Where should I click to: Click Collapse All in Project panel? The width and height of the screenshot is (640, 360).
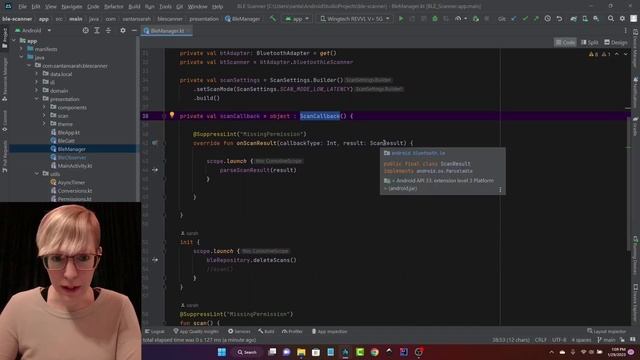108,31
